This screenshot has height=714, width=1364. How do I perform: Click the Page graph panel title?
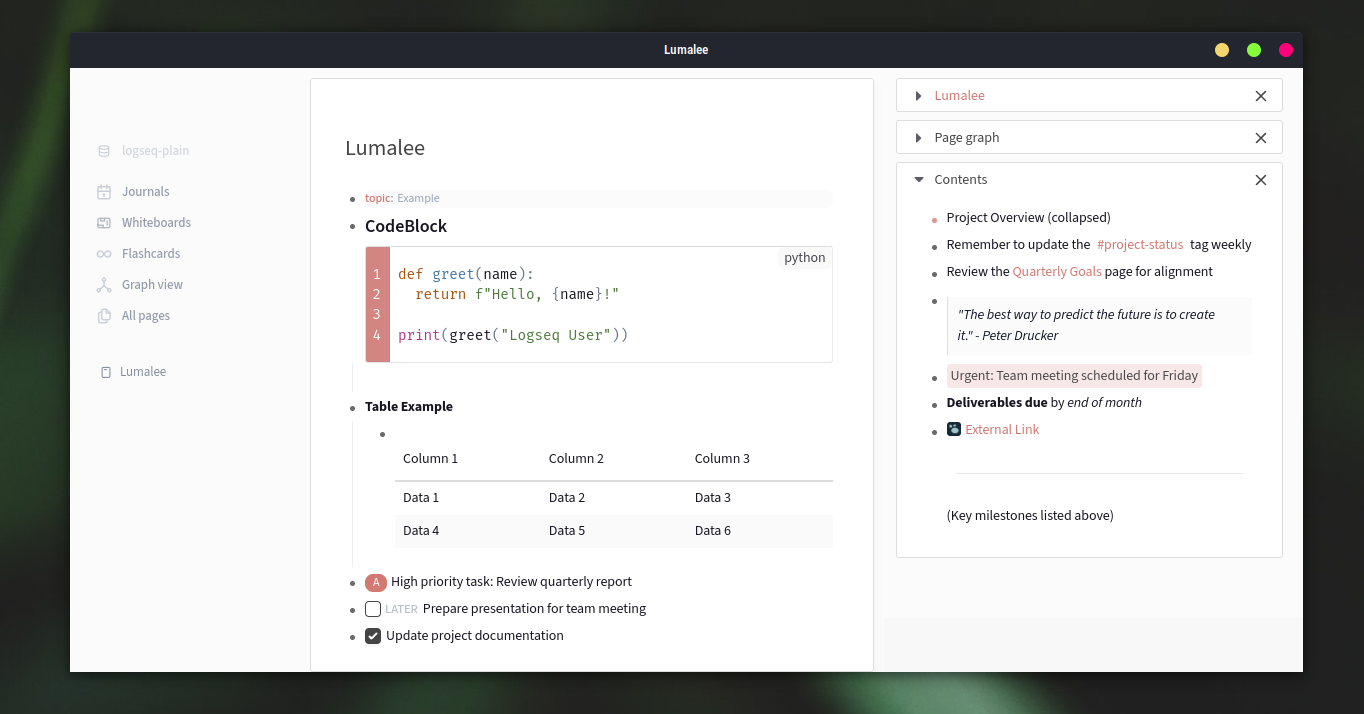click(x=966, y=138)
